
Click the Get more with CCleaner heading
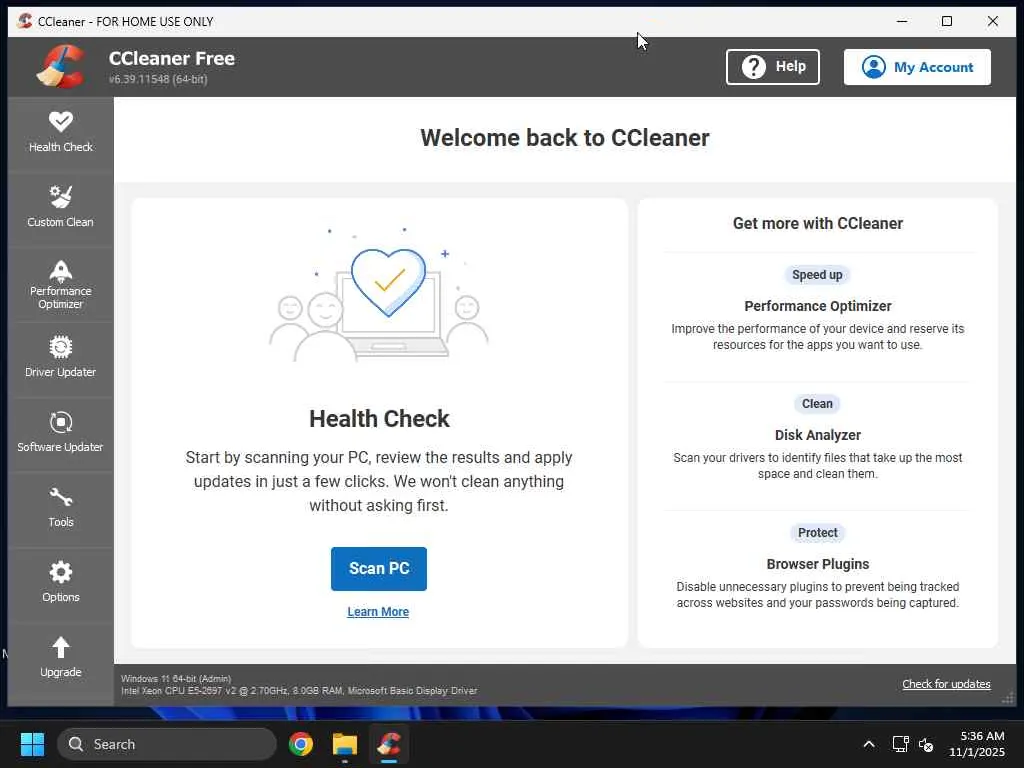point(818,223)
